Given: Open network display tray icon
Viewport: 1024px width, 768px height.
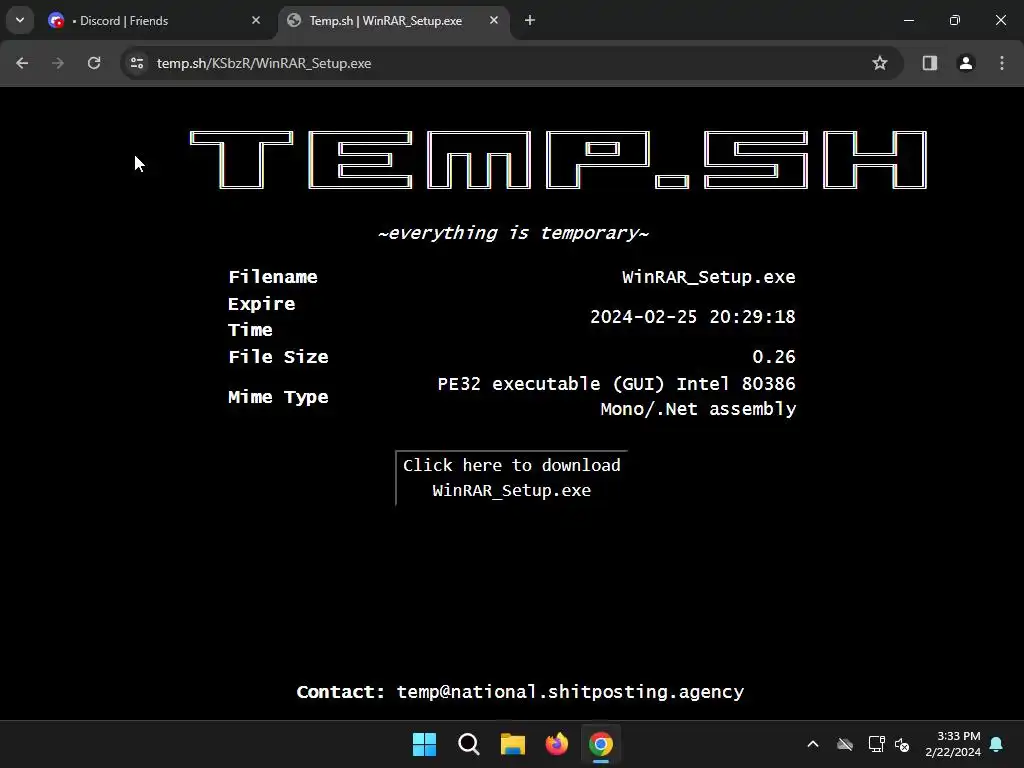Looking at the screenshot, I should 876,744.
